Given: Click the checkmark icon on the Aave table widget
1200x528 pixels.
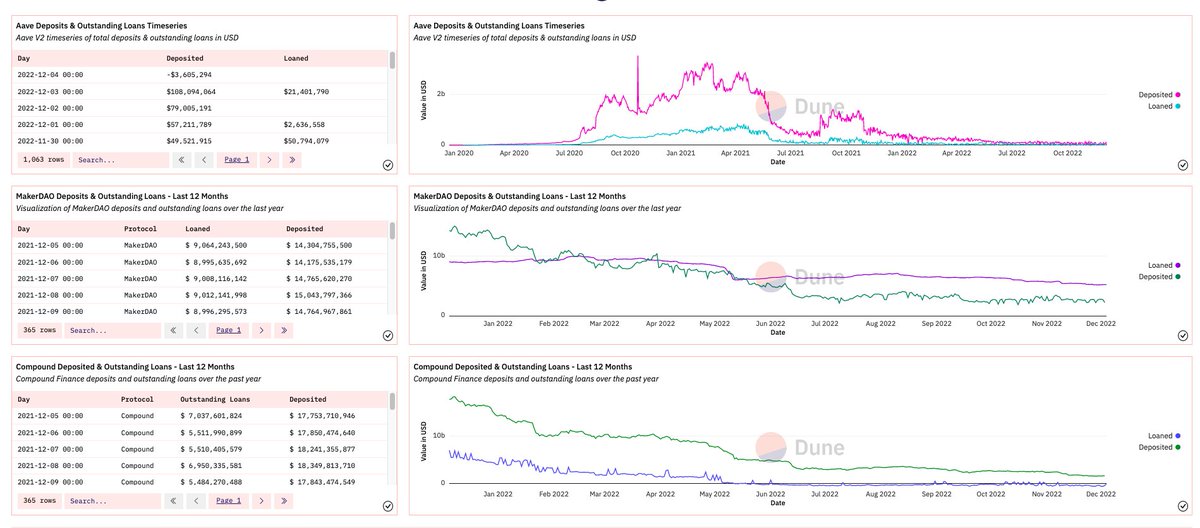Looking at the screenshot, I should click(x=387, y=165).
